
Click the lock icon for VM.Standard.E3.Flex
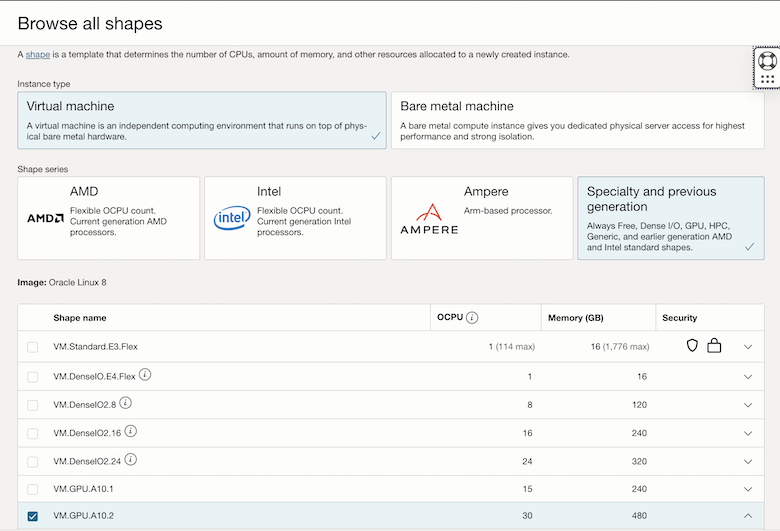[714, 346]
